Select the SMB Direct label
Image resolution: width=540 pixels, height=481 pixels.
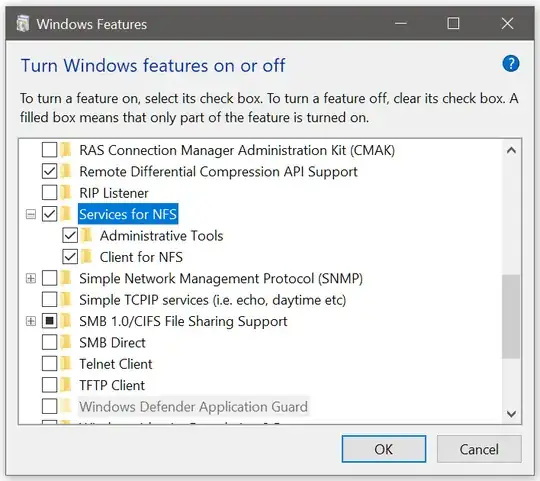[x=112, y=343]
